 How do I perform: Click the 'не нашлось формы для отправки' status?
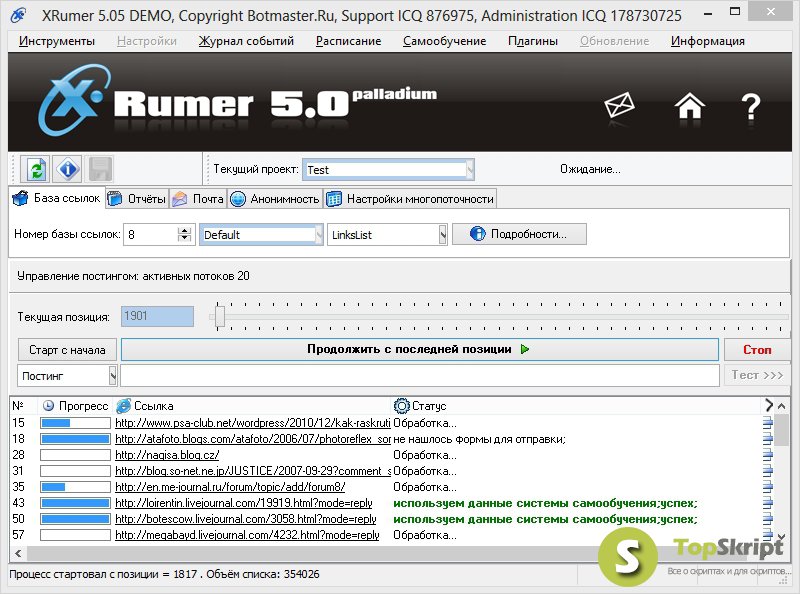point(479,439)
